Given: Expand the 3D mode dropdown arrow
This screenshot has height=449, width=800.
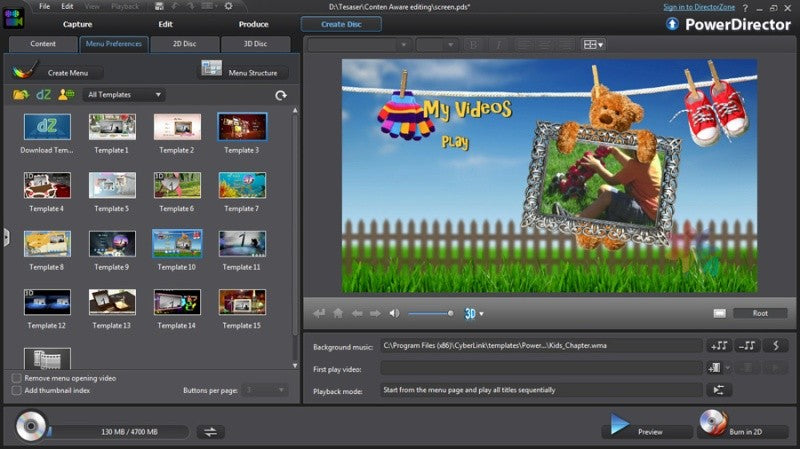Looking at the screenshot, I should point(482,314).
